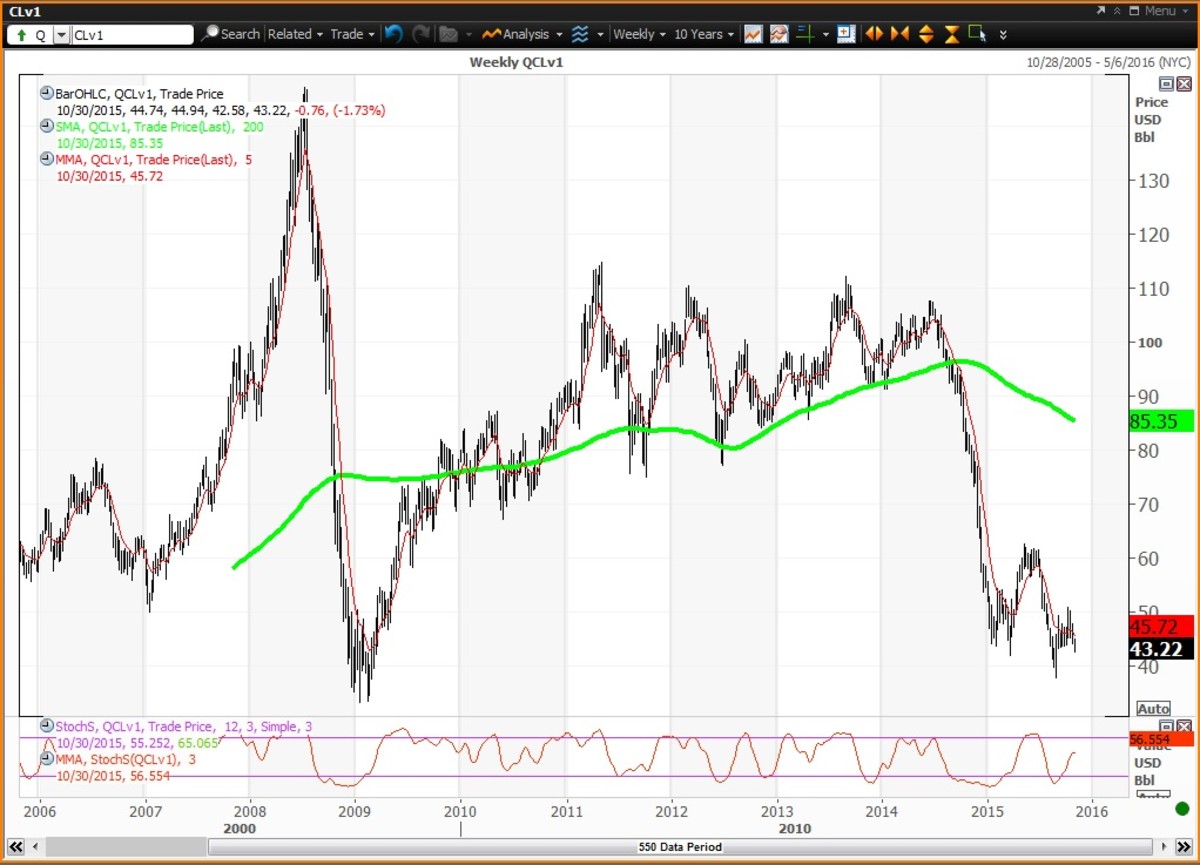Viewport: 1200px width, 865px height.
Task: Click the horizontal compress arrows icon
Action: point(900,34)
